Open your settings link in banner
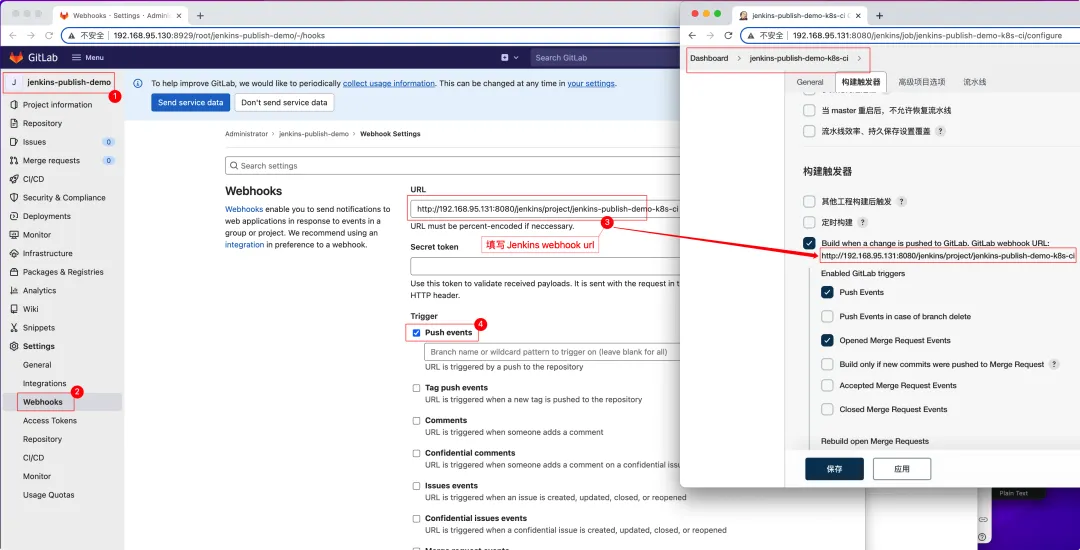The height and width of the screenshot is (550, 1080). (x=591, y=83)
